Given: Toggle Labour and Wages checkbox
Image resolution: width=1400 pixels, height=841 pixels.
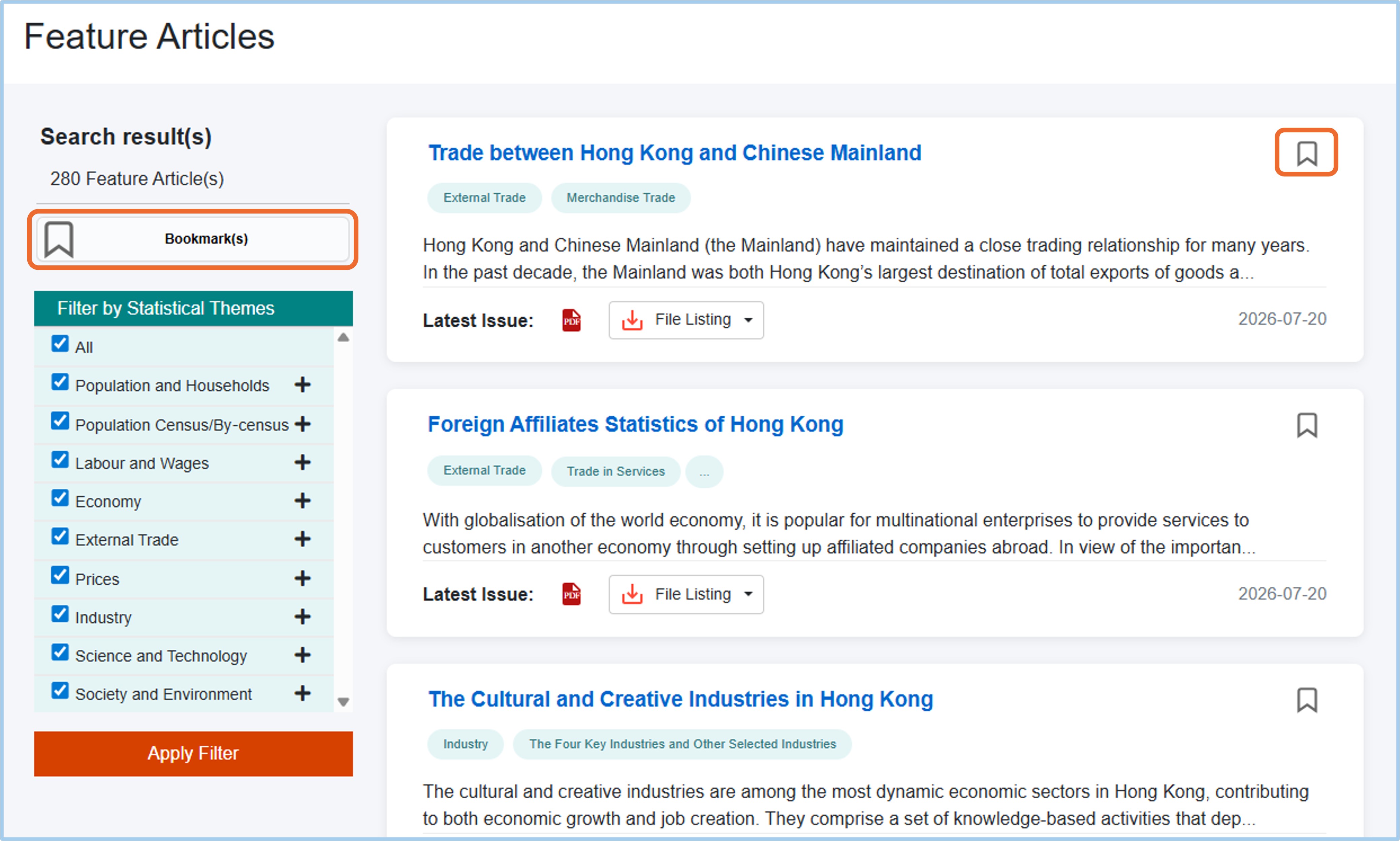Looking at the screenshot, I should point(60,460).
